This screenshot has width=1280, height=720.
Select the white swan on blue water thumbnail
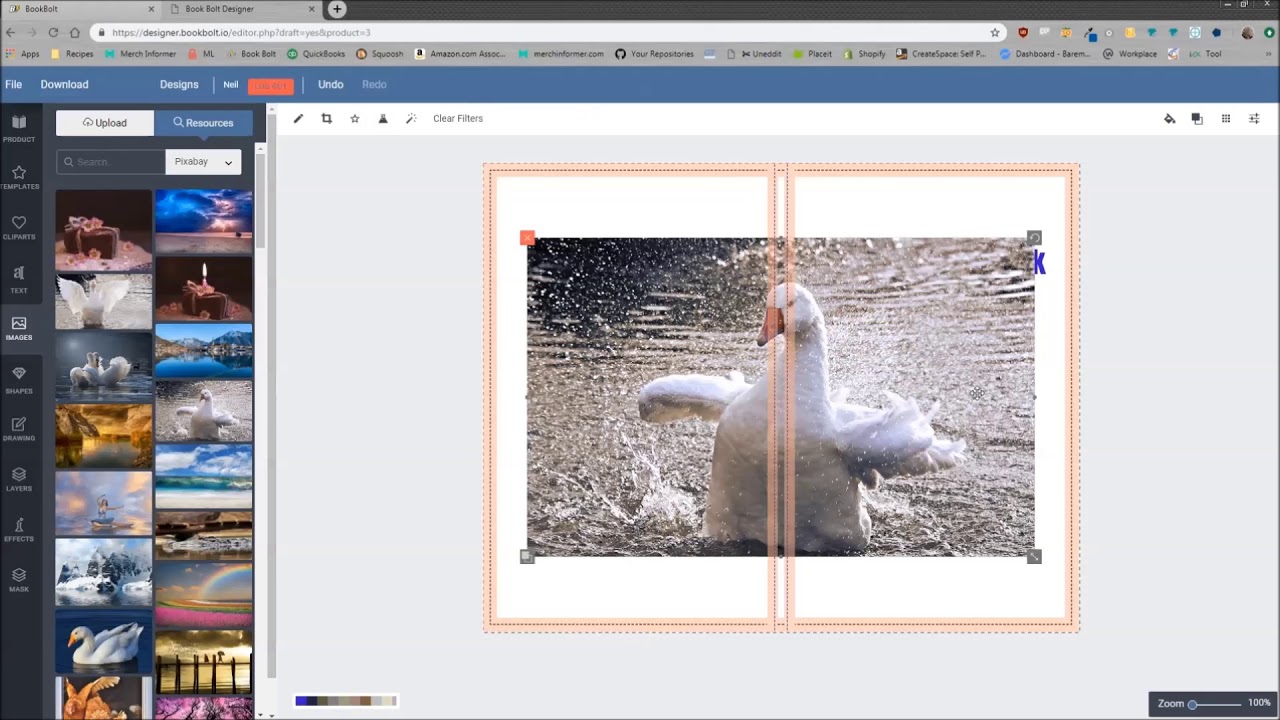click(104, 642)
